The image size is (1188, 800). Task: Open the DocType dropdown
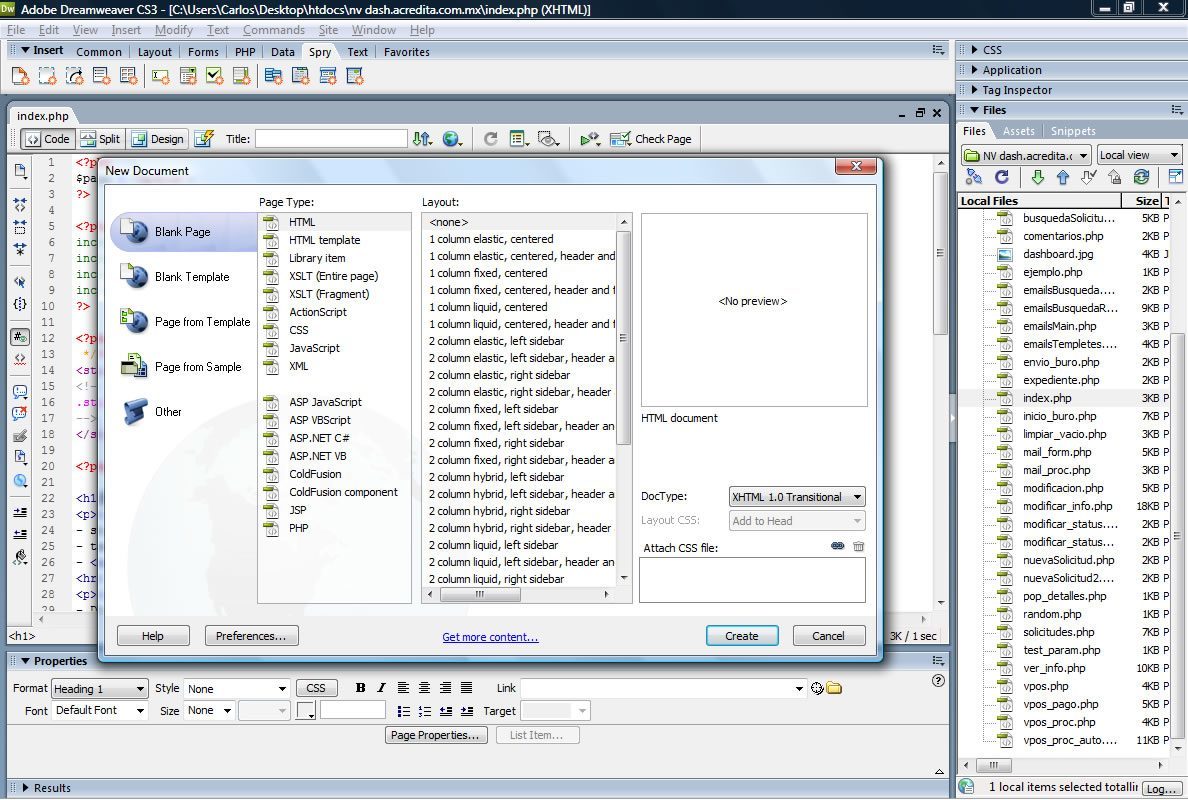pyautogui.click(x=796, y=497)
